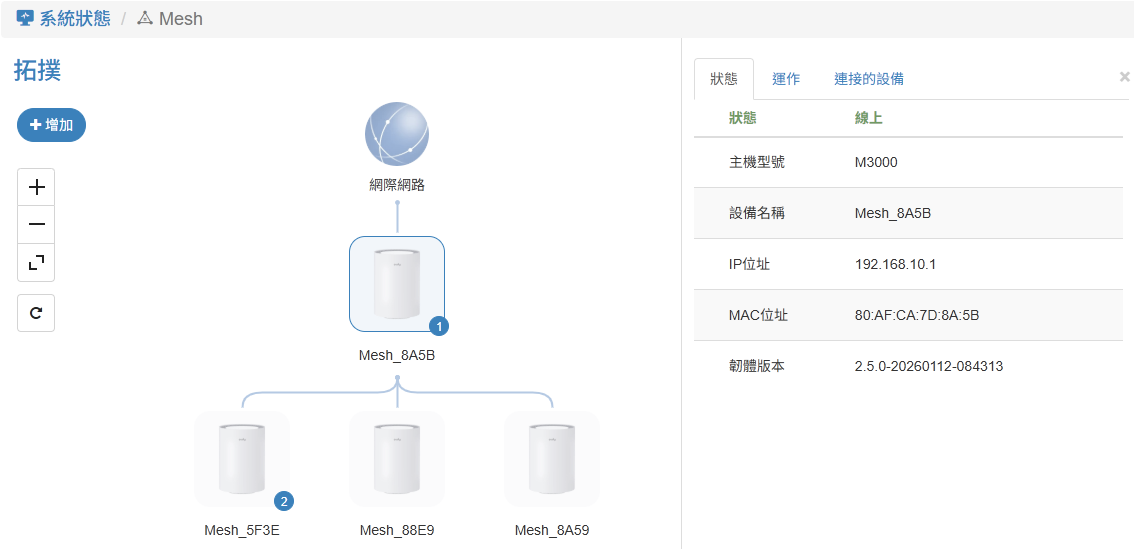
Task: Select the Mesh_8A59 mesh node
Action: click(x=552, y=458)
